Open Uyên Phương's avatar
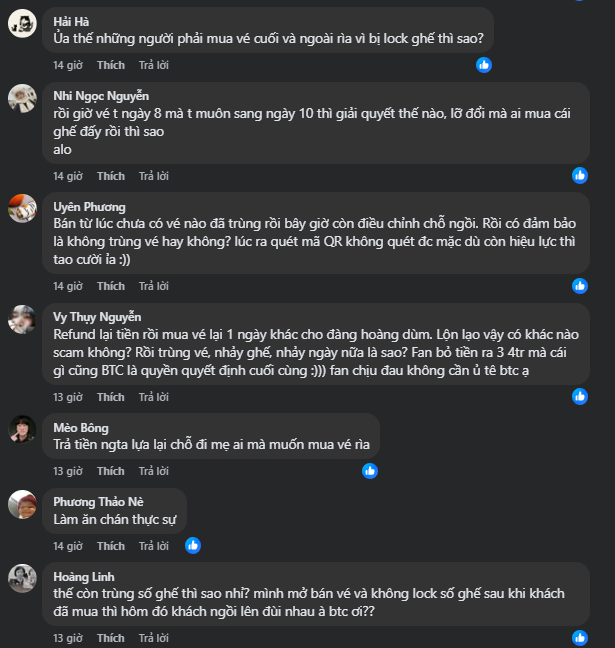The width and height of the screenshot is (615, 648). (x=23, y=209)
